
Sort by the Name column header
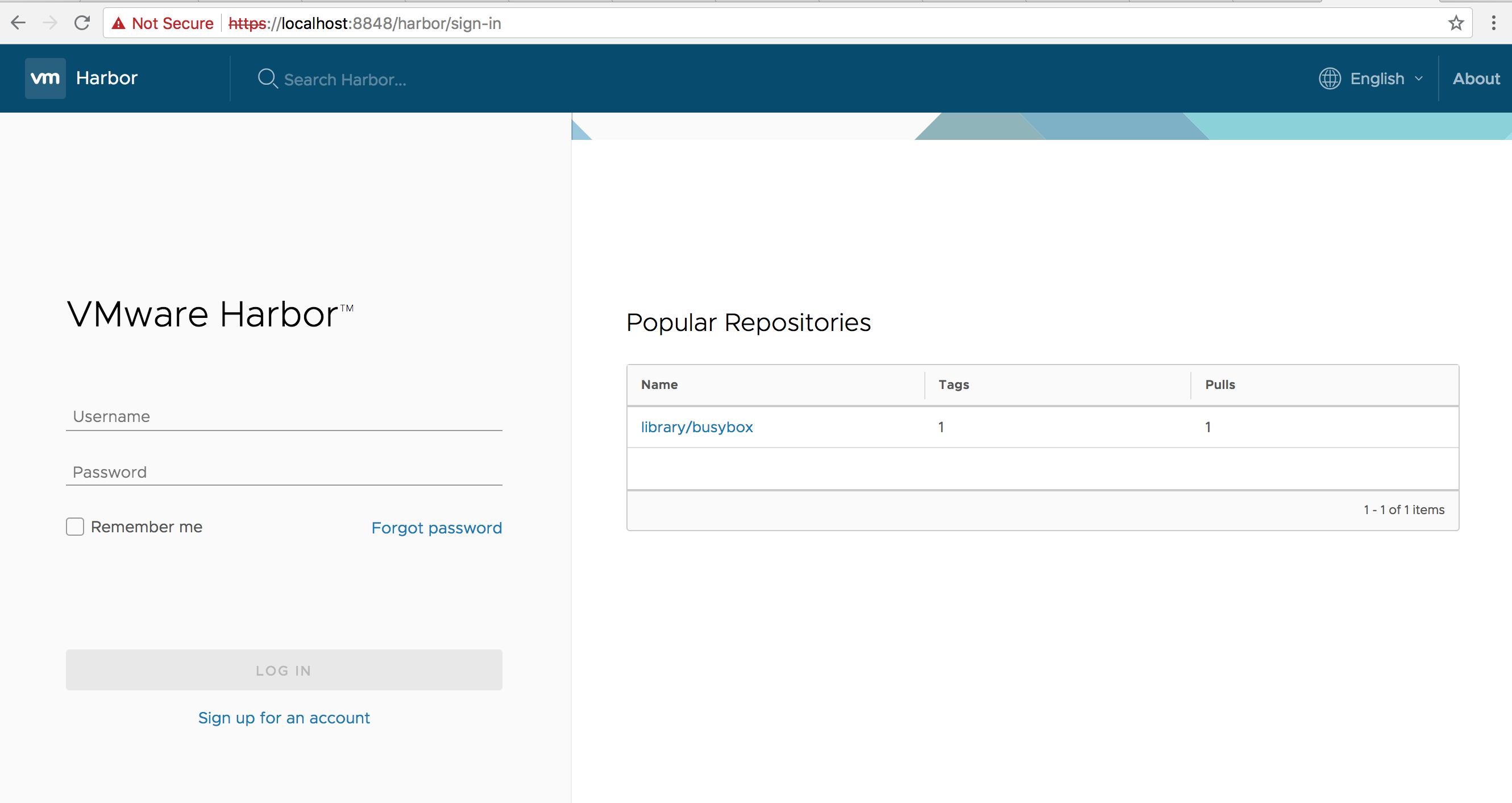coord(659,385)
